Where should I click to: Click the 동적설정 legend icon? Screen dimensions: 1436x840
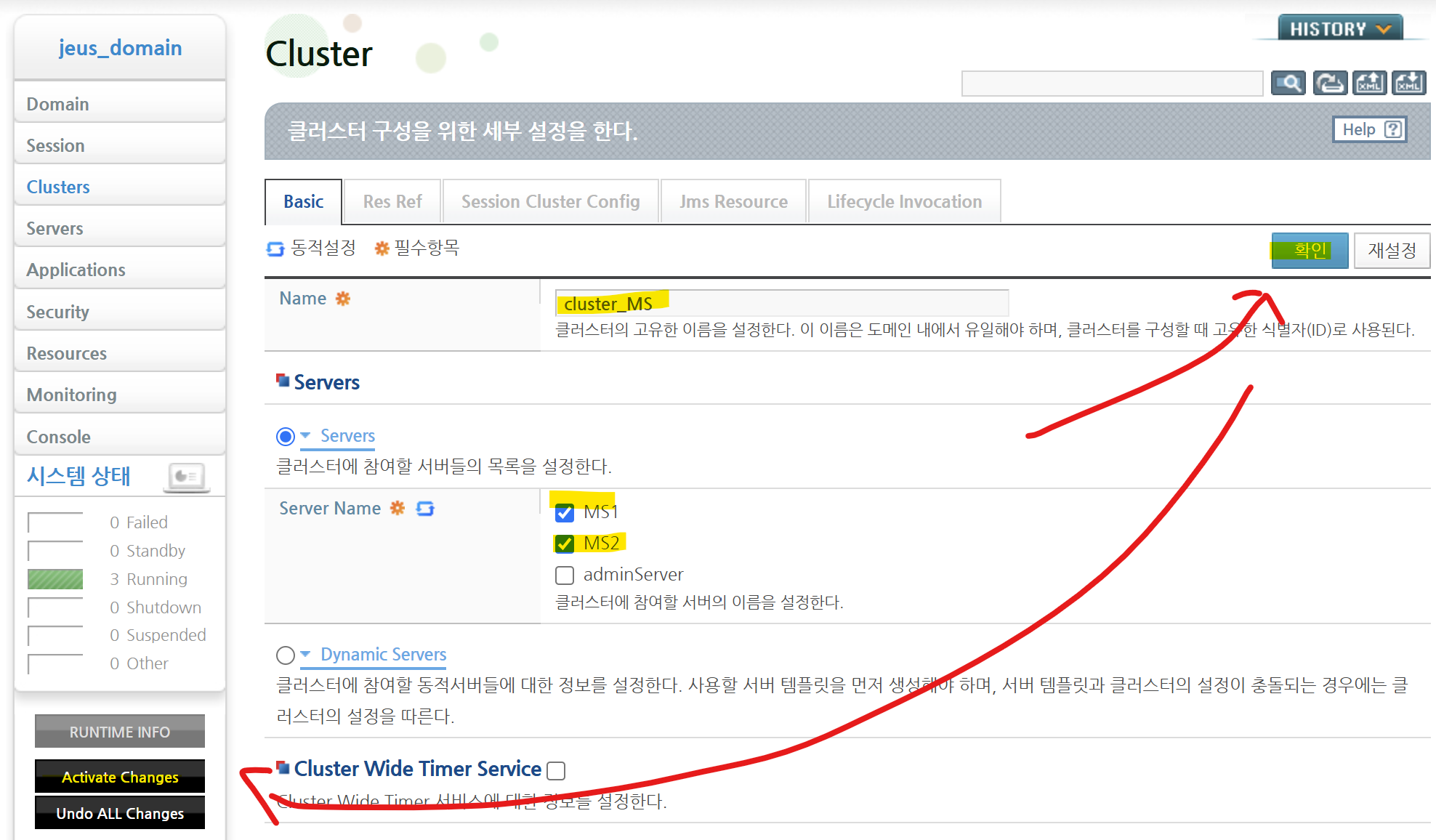tap(275, 249)
